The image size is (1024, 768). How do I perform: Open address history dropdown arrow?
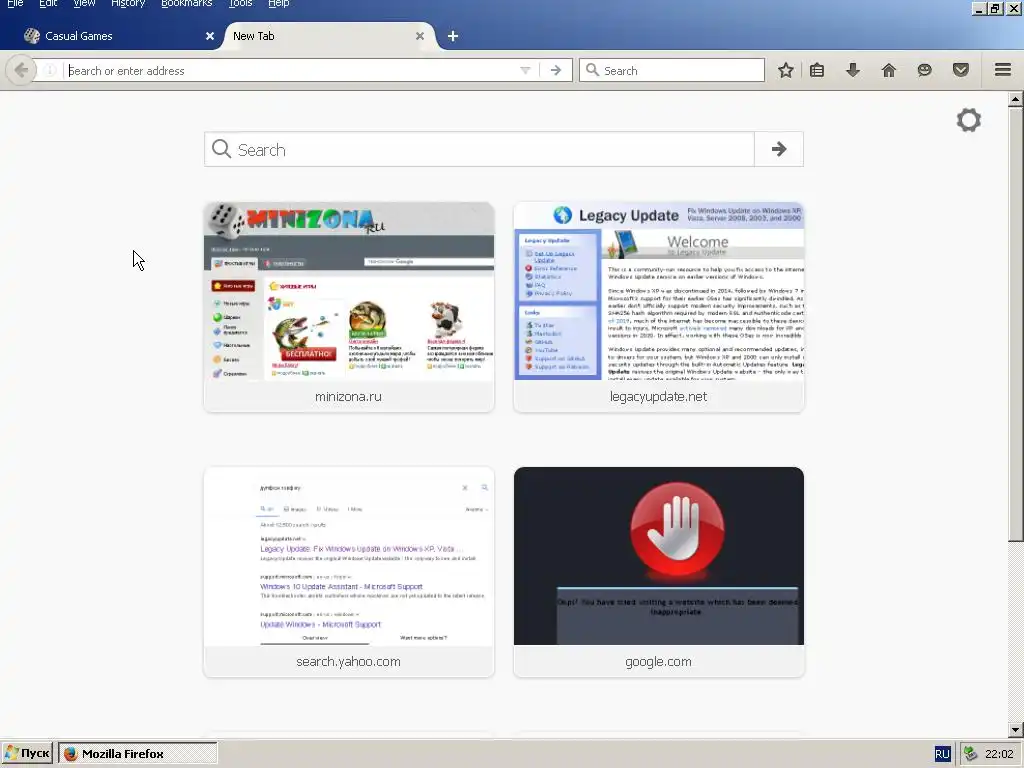pyautogui.click(x=525, y=70)
